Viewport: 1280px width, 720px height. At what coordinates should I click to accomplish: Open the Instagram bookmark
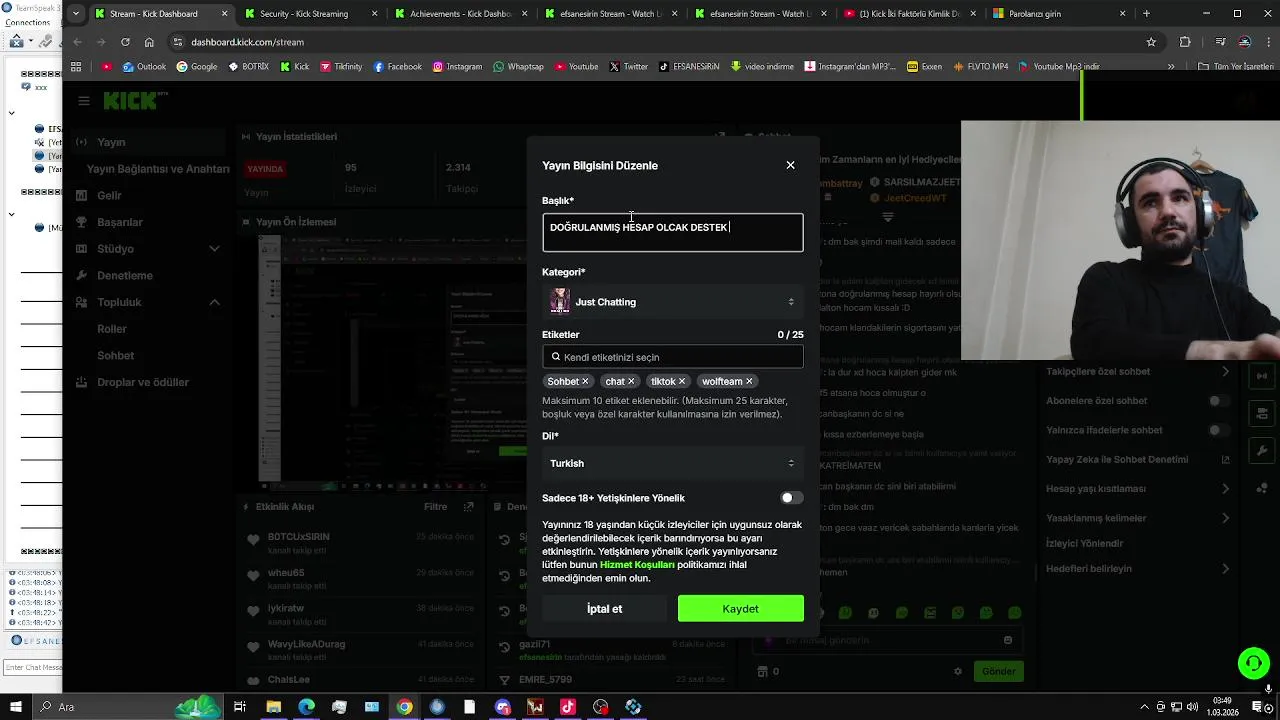click(457, 67)
